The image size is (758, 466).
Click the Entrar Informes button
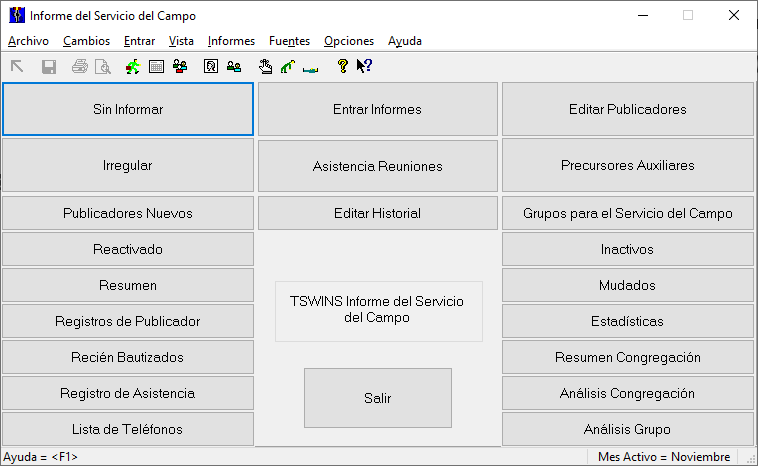point(377,109)
